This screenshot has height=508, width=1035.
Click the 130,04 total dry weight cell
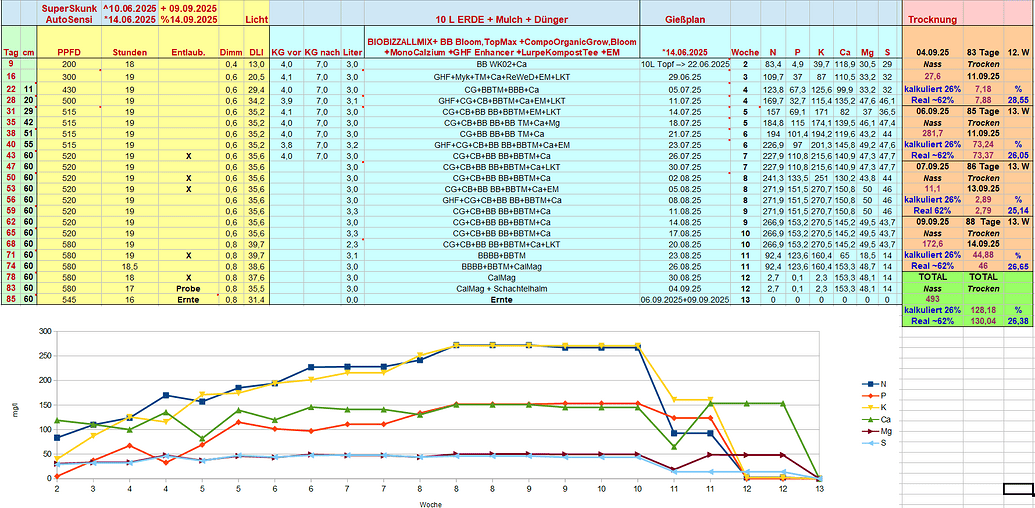click(984, 321)
